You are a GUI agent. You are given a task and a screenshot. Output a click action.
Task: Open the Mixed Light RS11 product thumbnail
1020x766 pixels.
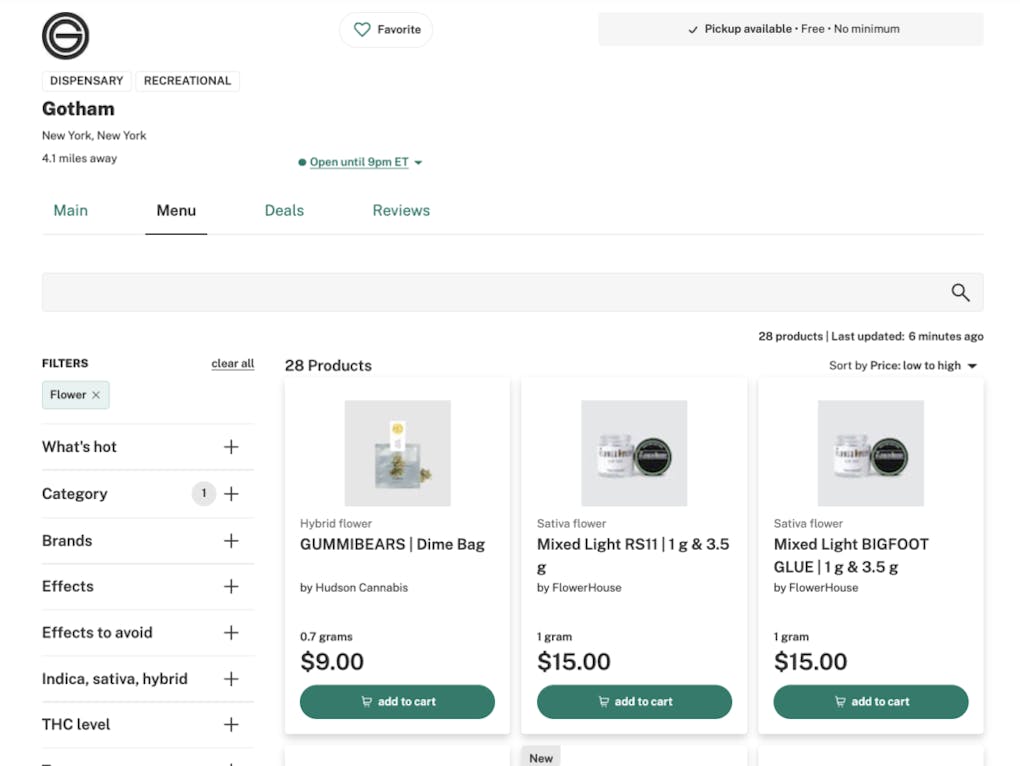[x=634, y=453]
